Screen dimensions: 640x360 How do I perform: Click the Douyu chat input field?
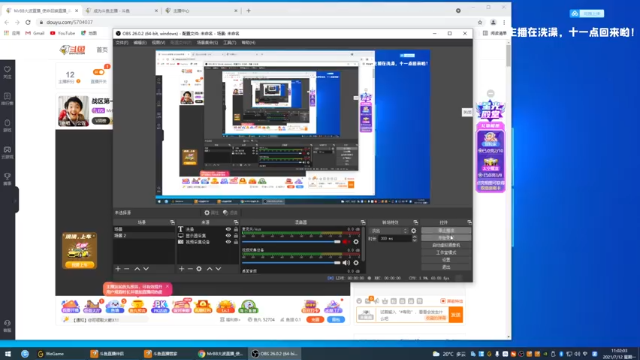tap(412, 314)
